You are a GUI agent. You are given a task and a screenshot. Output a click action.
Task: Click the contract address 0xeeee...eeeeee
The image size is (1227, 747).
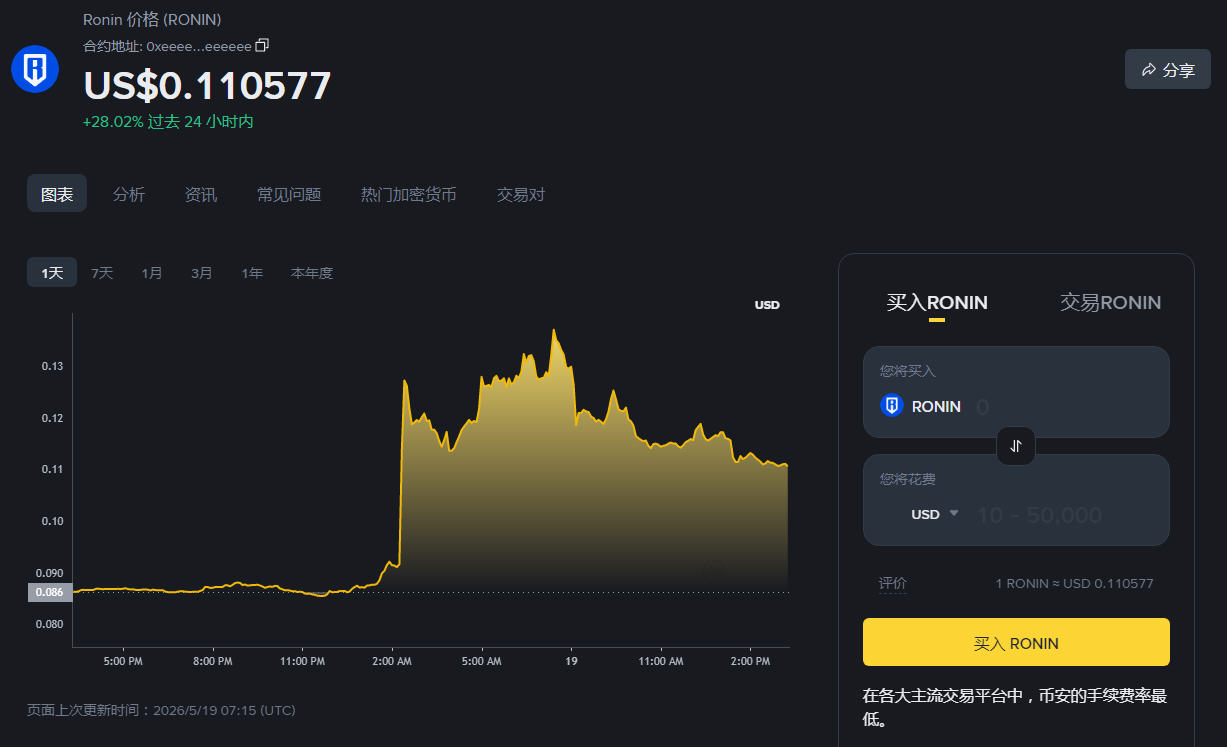[199, 46]
